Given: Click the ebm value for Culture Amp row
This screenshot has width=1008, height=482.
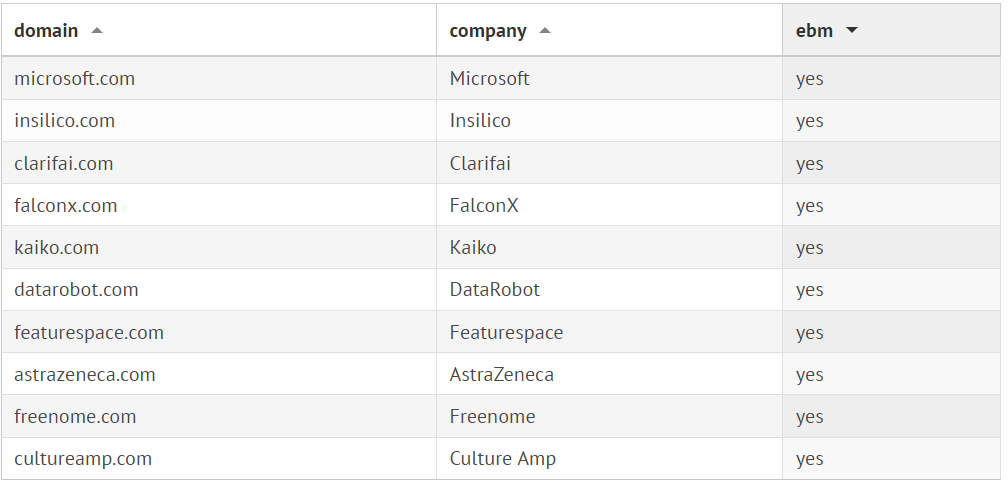Looking at the screenshot, I should [x=810, y=459].
